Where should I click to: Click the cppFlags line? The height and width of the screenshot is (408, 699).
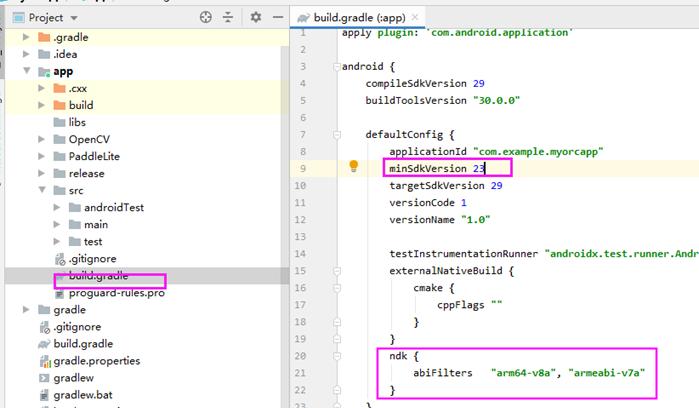(x=469, y=305)
